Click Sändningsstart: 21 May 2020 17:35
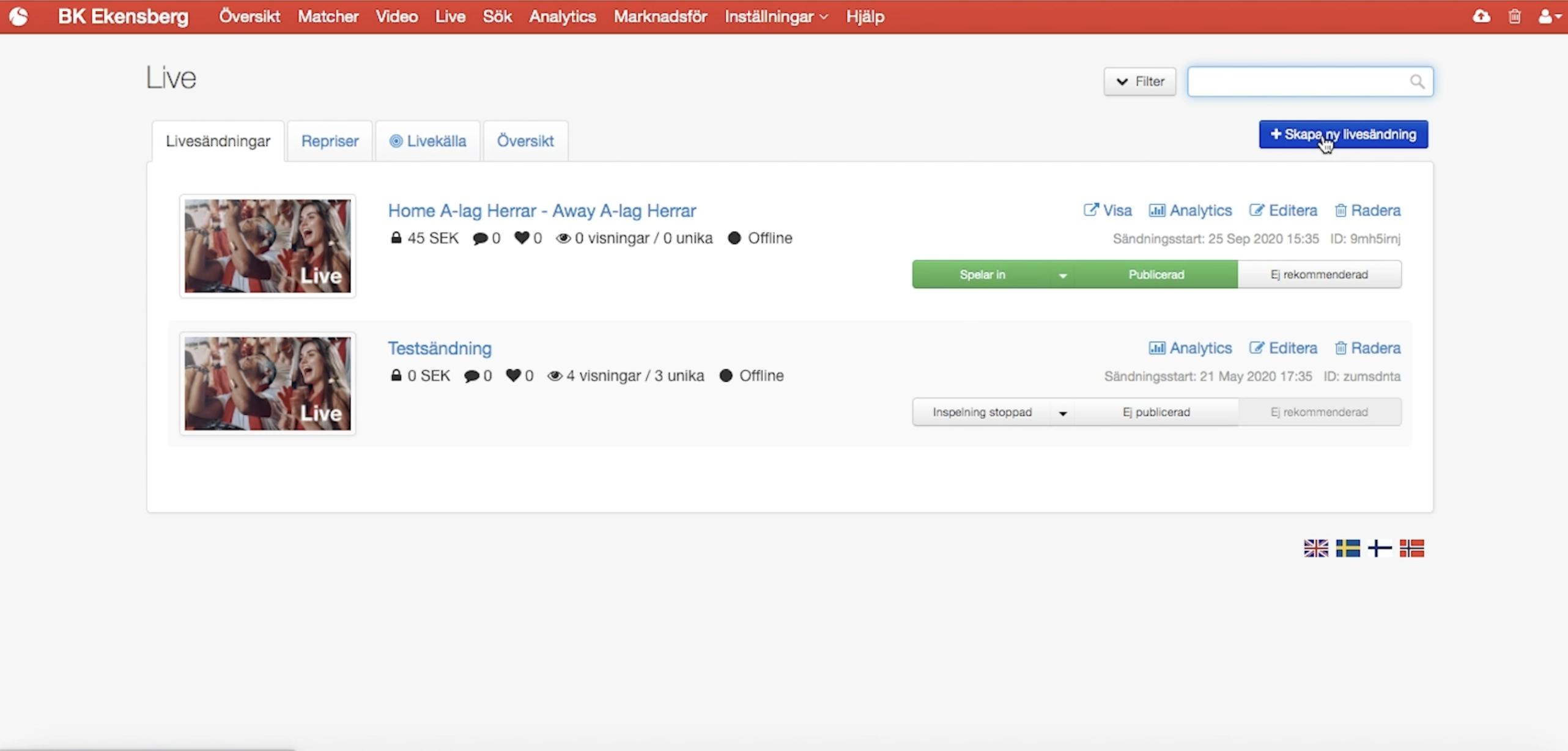1568x751 pixels. pos(1208,377)
